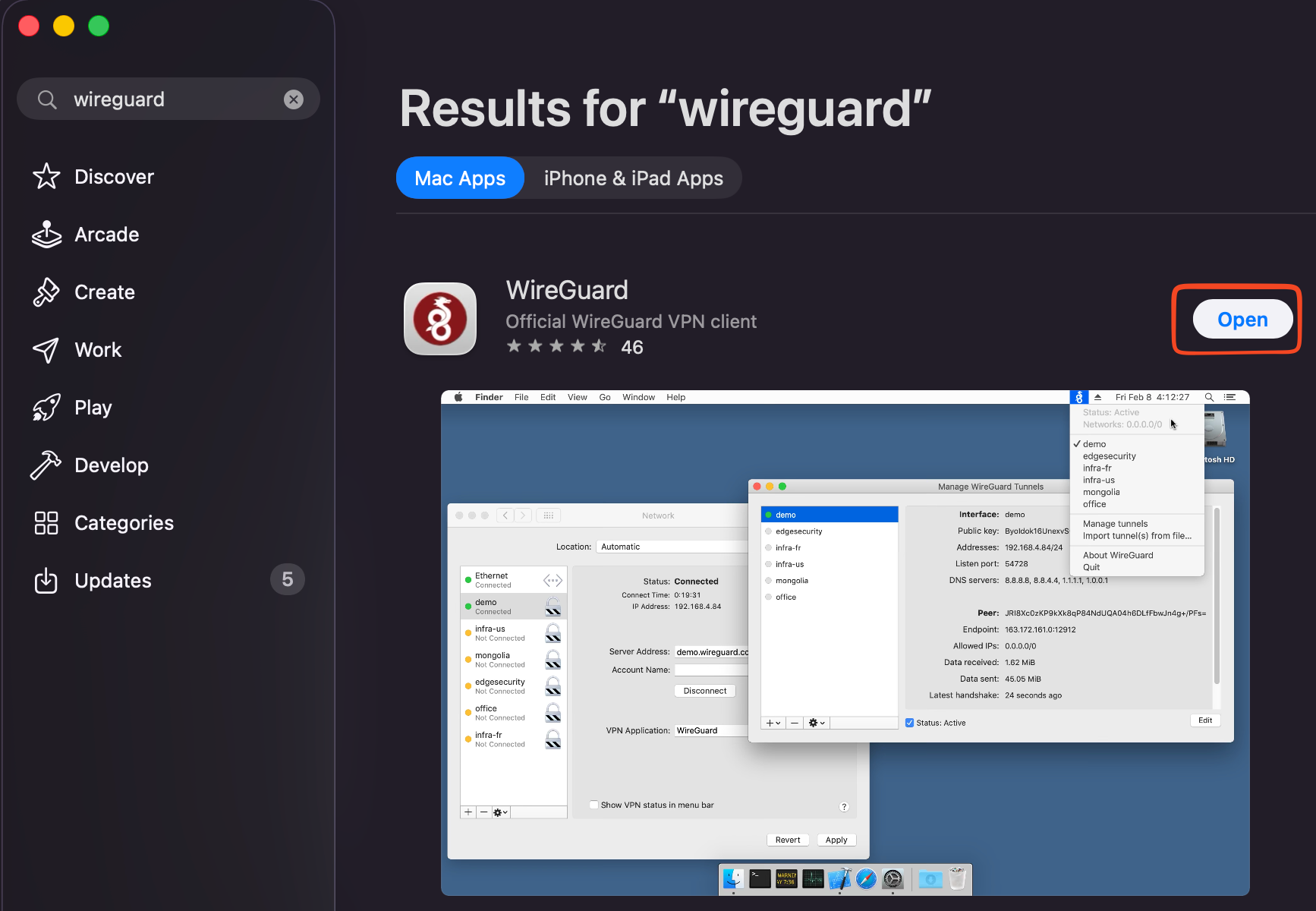Open the WireGuard screenshot preview image
The height and width of the screenshot is (911, 1316).
pyautogui.click(x=845, y=643)
